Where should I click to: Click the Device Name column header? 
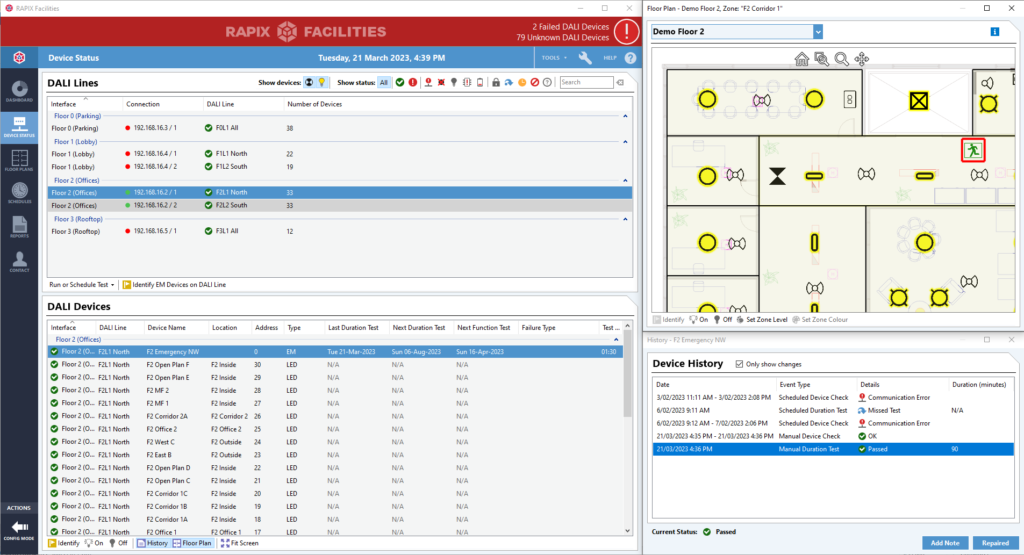[x=166, y=328]
